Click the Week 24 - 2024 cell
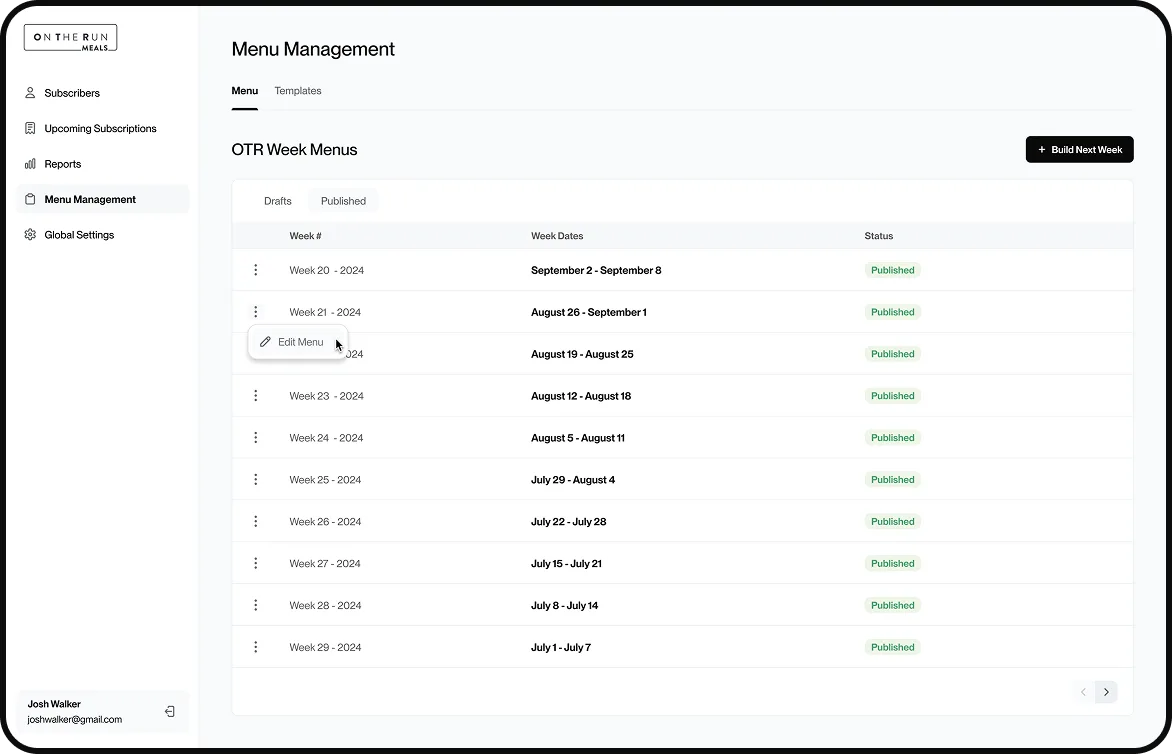1172x754 pixels. [x=326, y=438]
